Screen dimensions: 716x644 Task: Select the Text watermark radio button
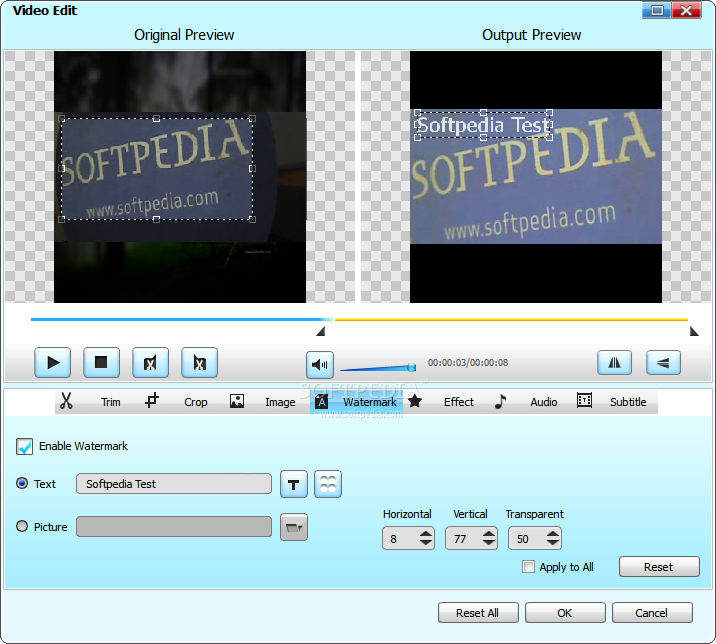22,483
